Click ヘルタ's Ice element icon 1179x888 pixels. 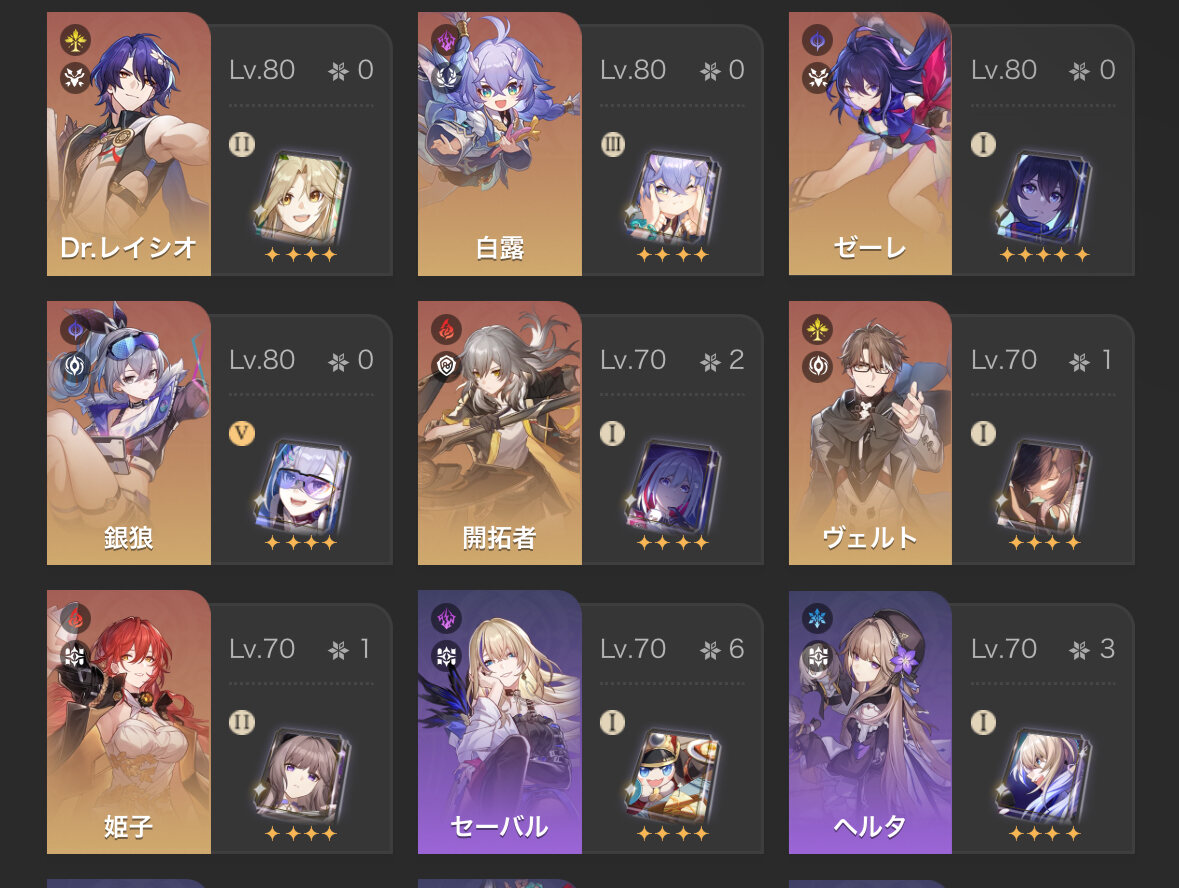click(x=817, y=618)
